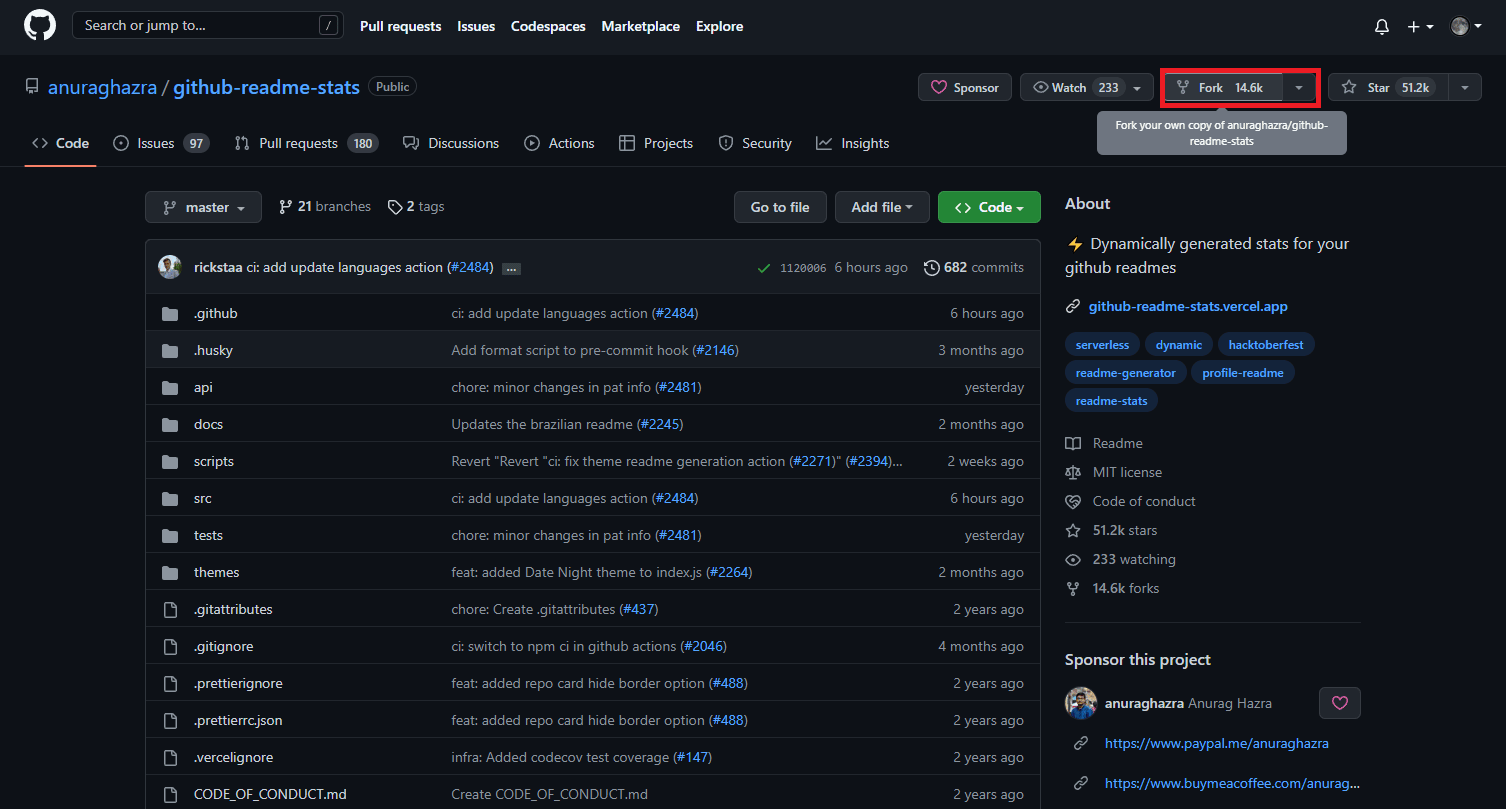Go to Pull requests in top navigation
The height and width of the screenshot is (809, 1506).
click(400, 27)
